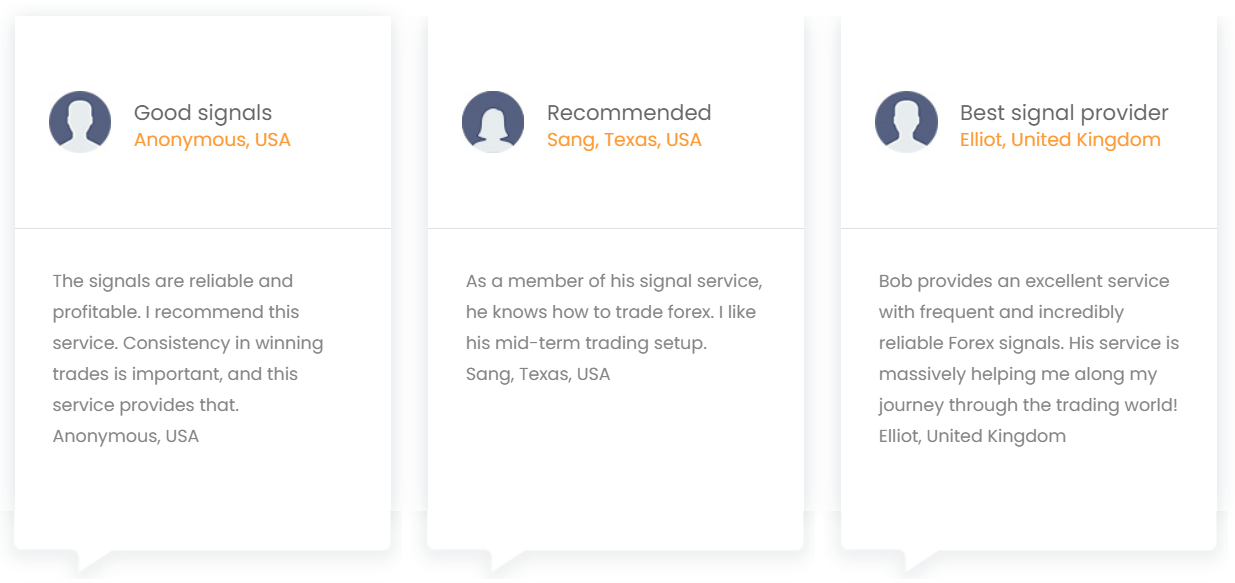1235x583 pixels.
Task: Click Elliot's profile avatar icon
Action: pyautogui.click(x=906, y=122)
